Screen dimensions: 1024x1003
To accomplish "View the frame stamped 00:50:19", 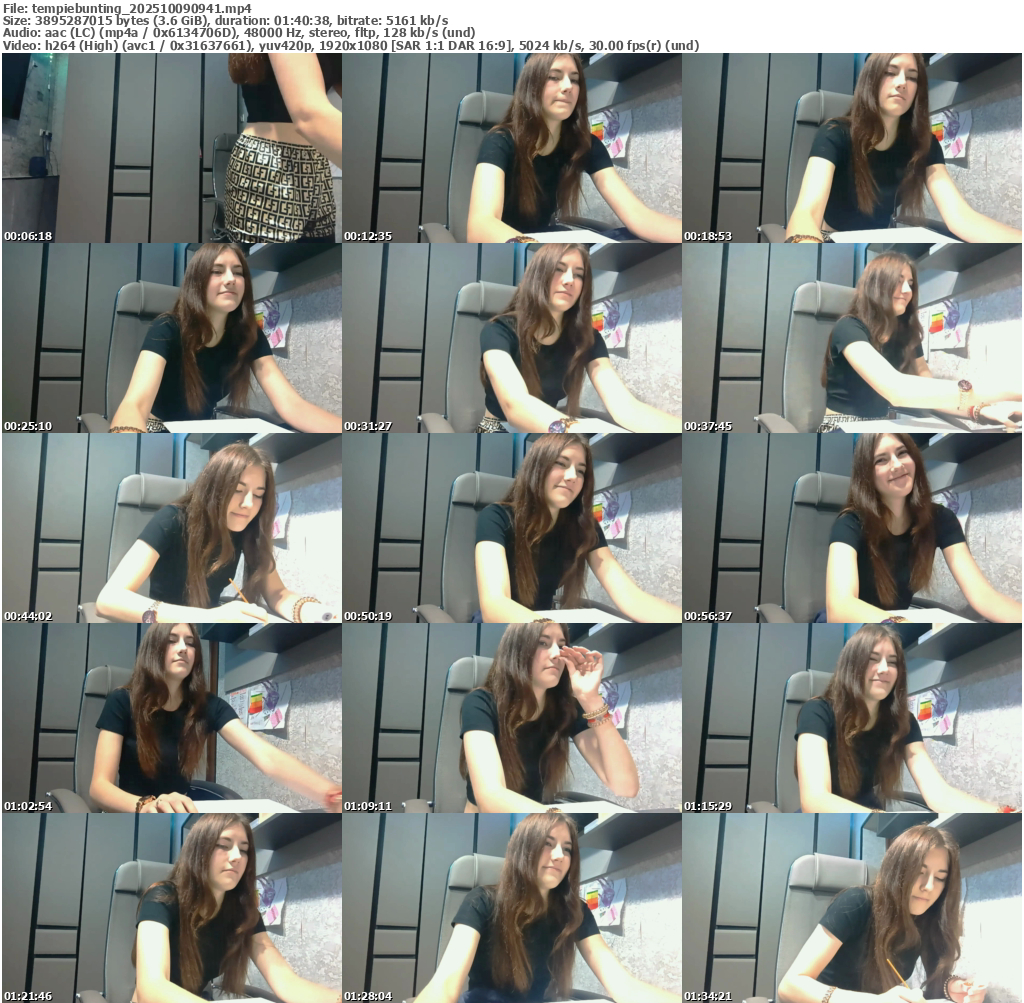I will tap(512, 528).
